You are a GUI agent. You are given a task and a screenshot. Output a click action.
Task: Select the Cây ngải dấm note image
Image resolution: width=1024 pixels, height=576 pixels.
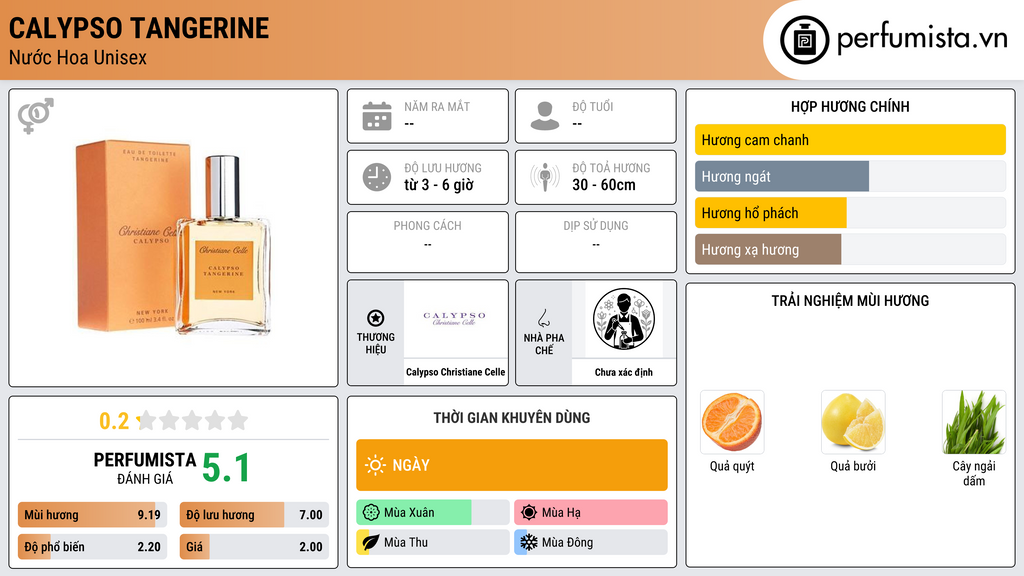click(974, 423)
